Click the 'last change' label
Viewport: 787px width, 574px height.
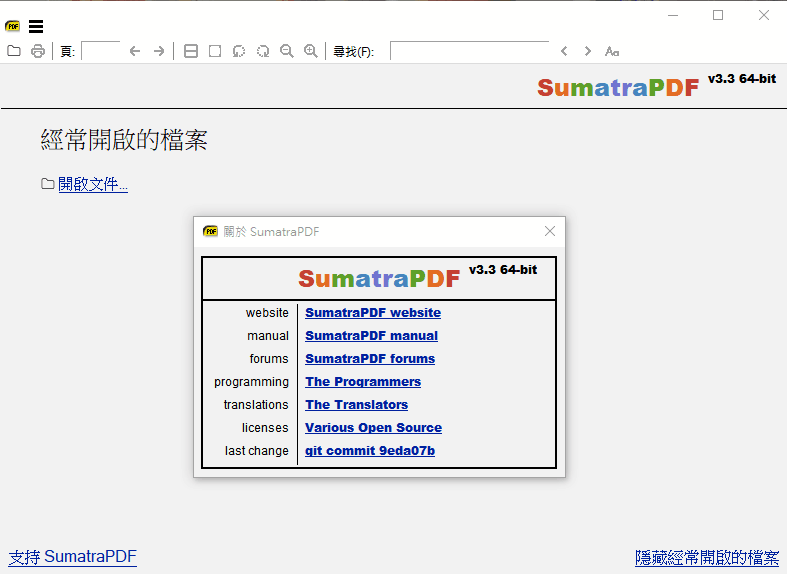point(256,451)
